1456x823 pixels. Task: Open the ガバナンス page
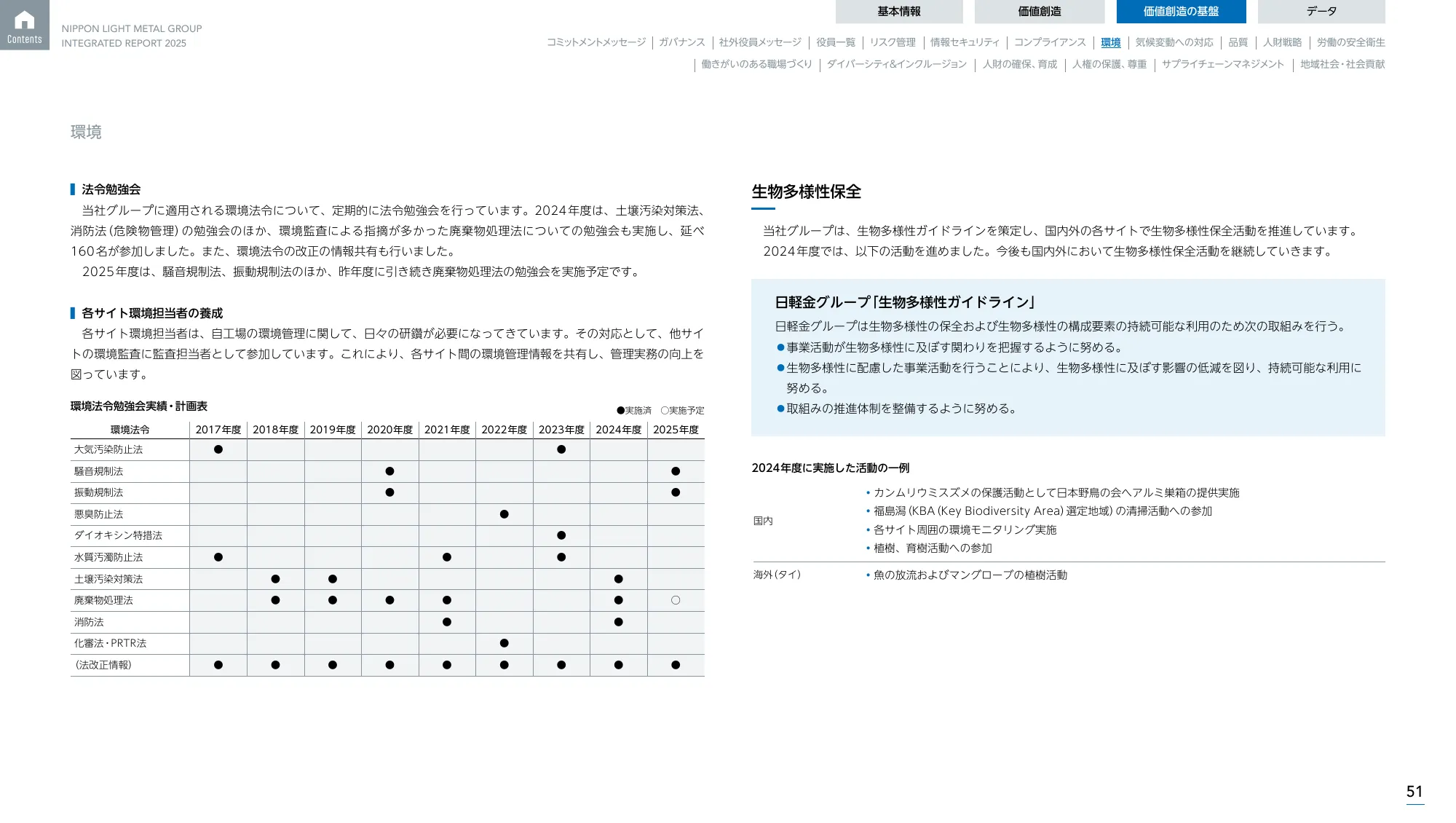[x=682, y=42]
